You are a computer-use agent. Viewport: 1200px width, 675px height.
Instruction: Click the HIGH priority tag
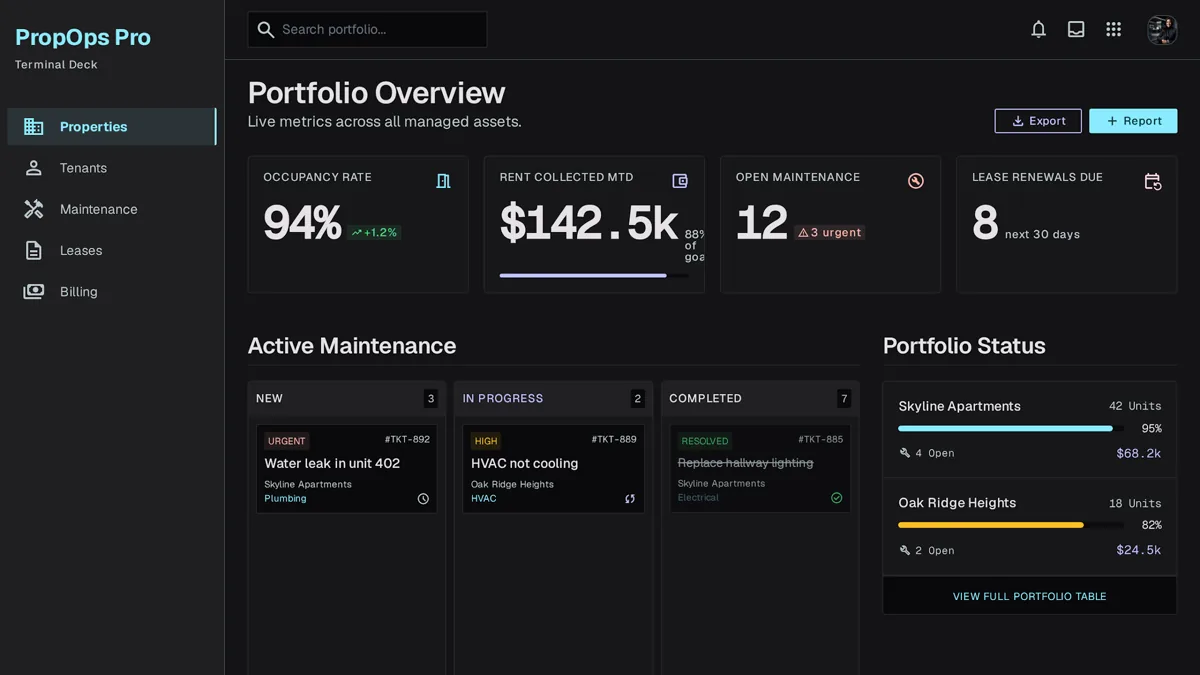coord(486,441)
